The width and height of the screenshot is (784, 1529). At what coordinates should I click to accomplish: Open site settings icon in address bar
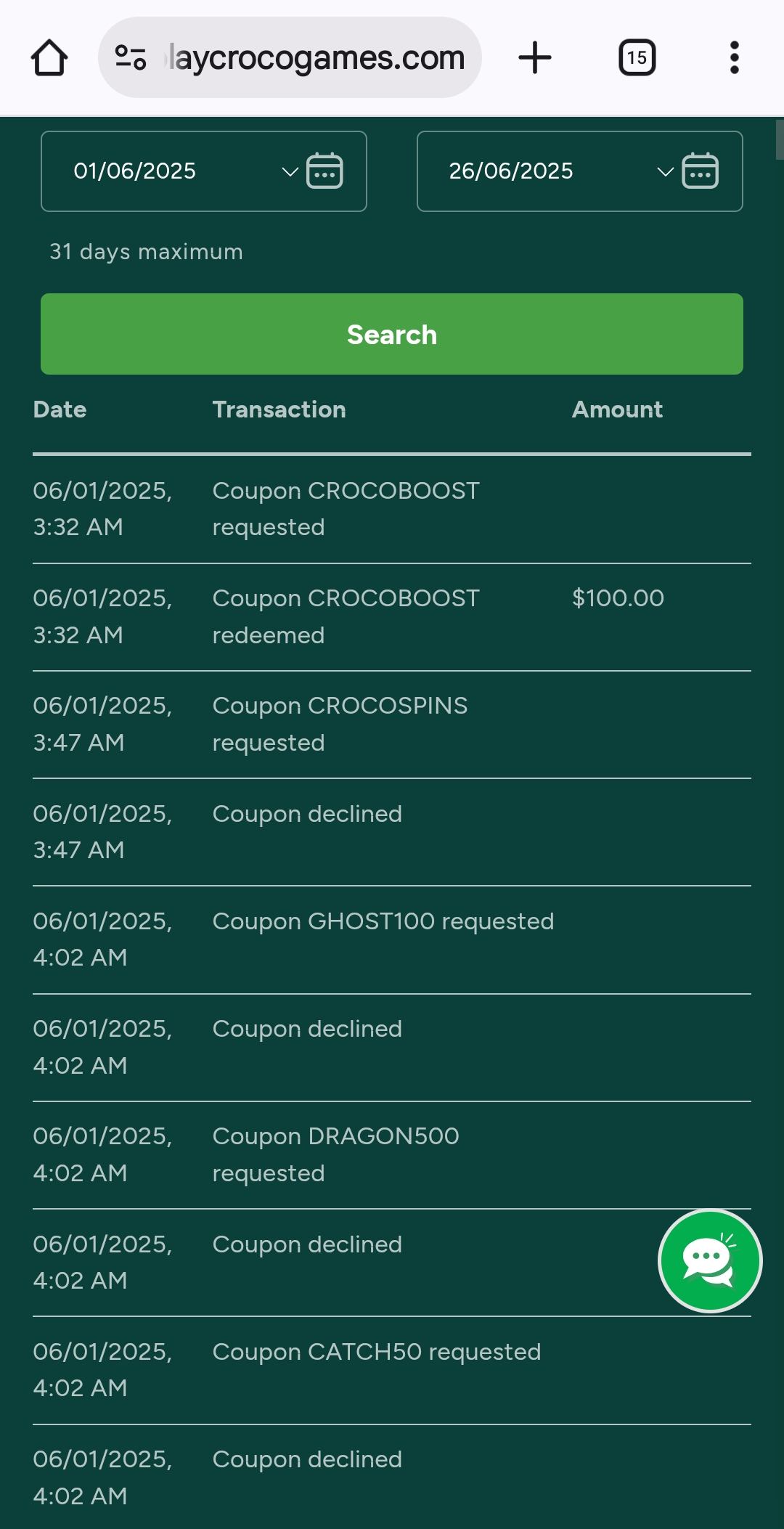[x=131, y=57]
